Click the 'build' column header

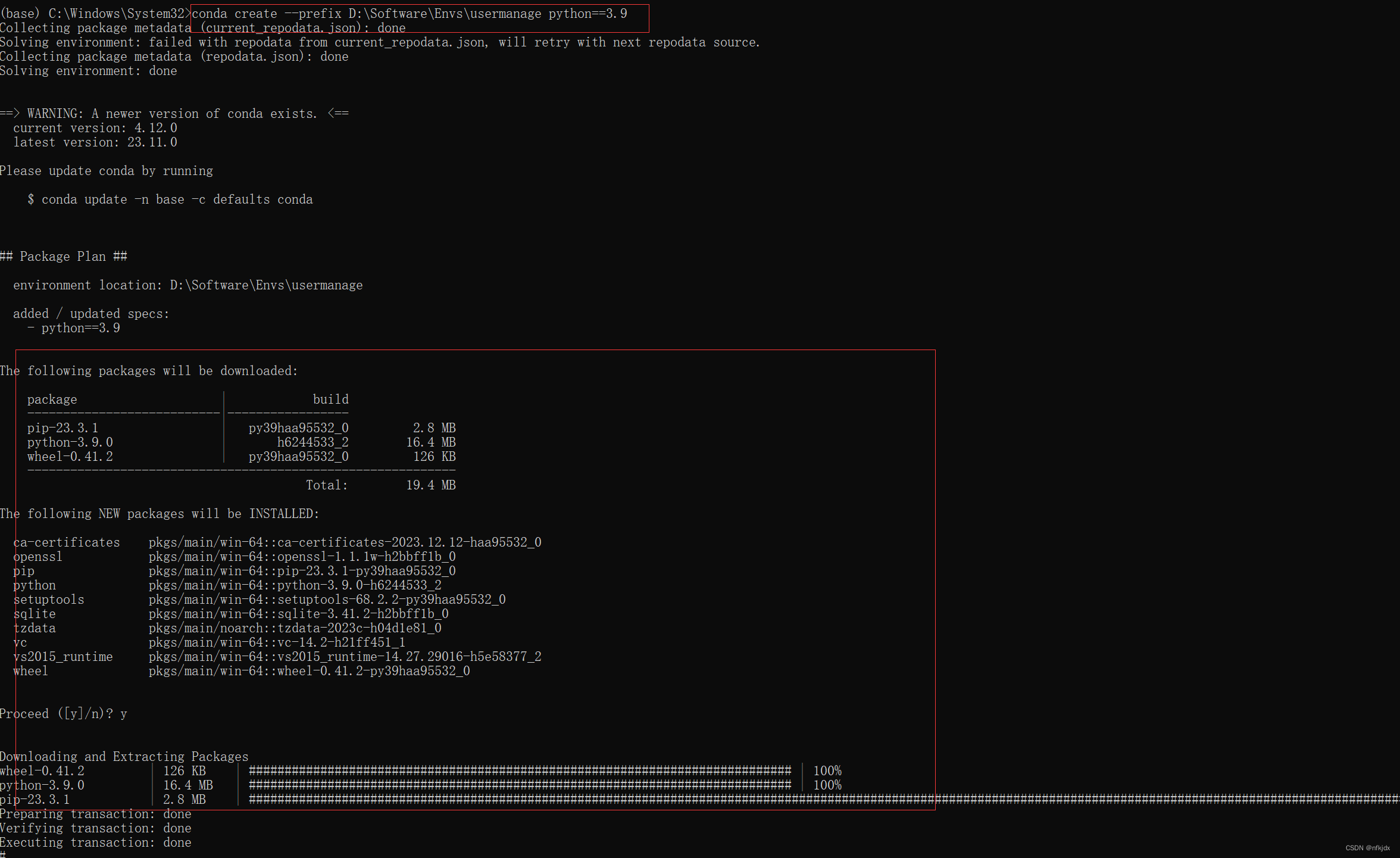[330, 400]
